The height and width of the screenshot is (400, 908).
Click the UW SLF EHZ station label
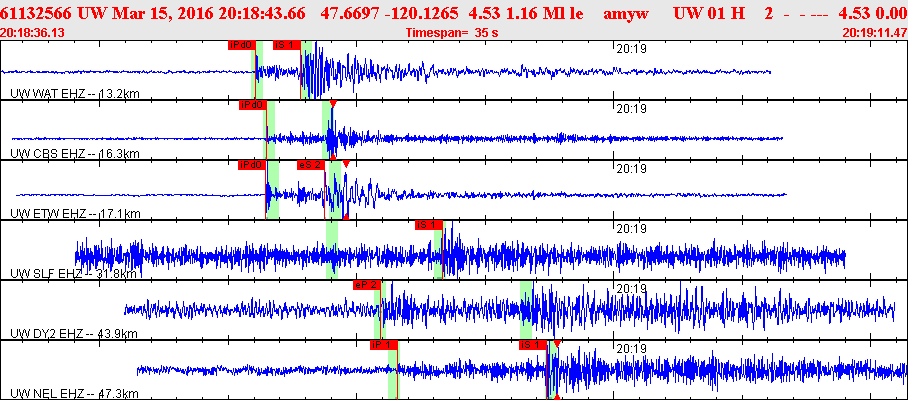click(x=68, y=274)
